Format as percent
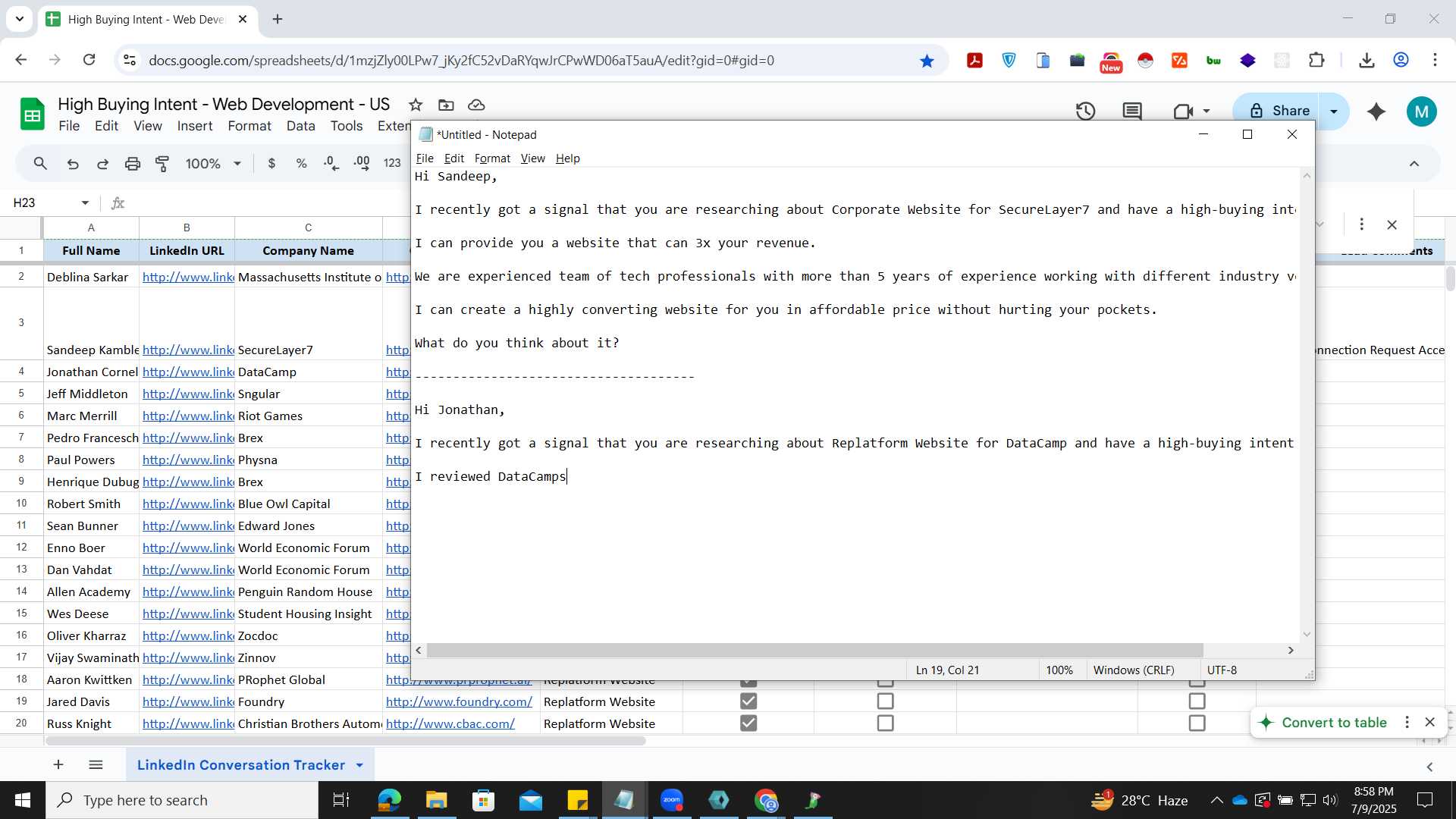This screenshot has height=819, width=1456. (301, 163)
